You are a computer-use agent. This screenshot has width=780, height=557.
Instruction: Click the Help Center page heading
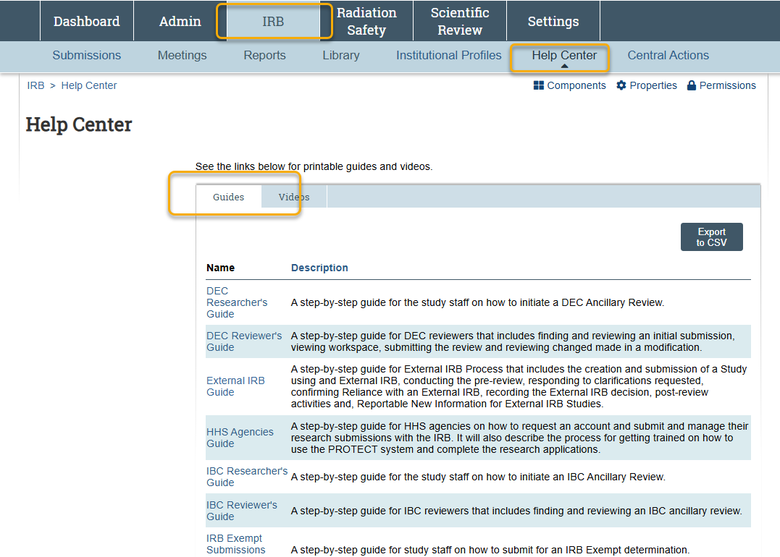pos(79,124)
